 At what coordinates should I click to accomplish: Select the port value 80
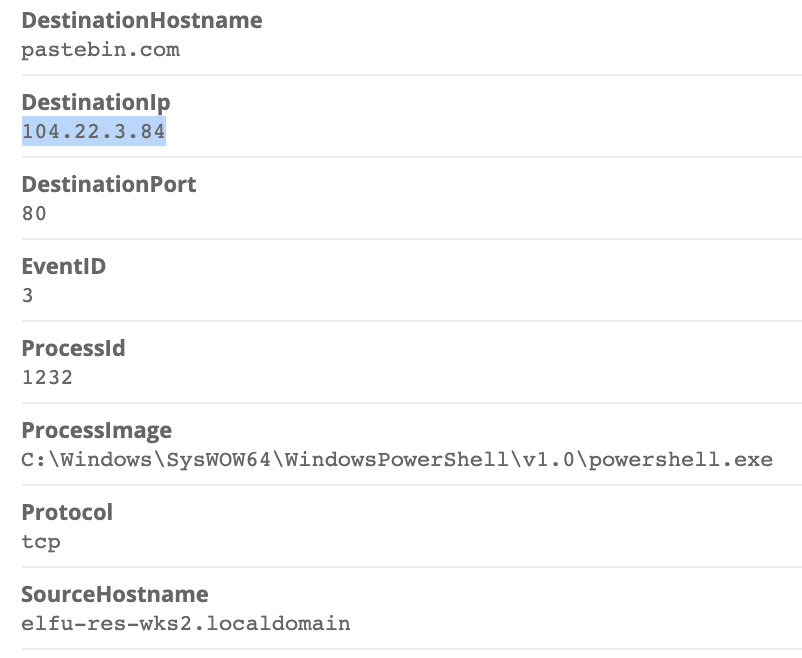point(34,213)
